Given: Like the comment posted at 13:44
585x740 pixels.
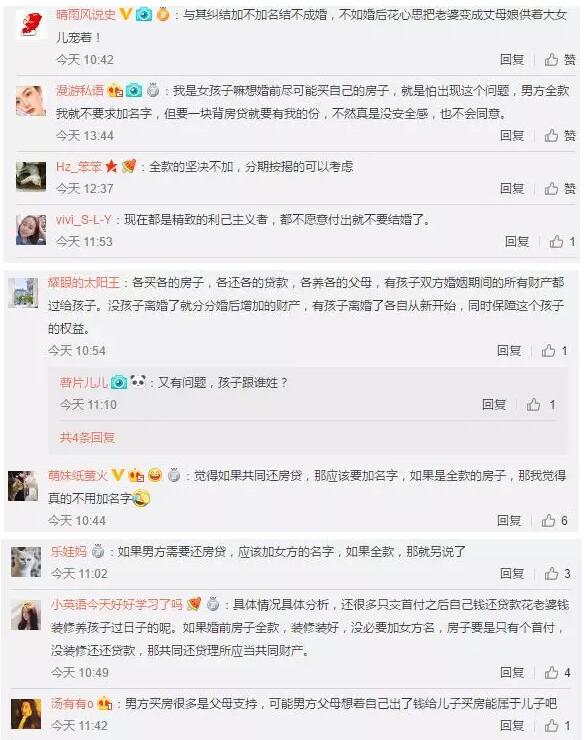Looking at the screenshot, I should (x=560, y=136).
